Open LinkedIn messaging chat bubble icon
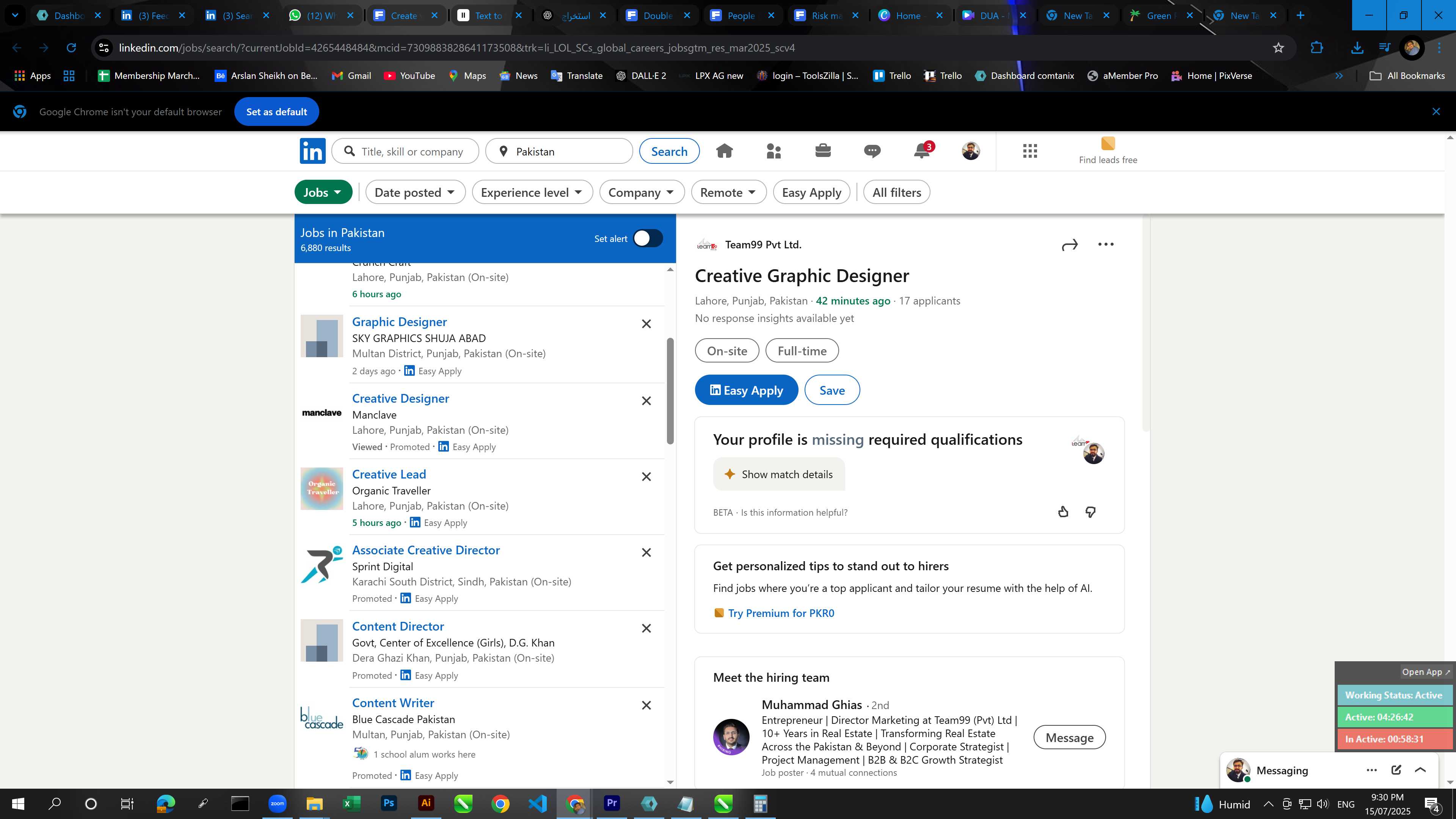The width and height of the screenshot is (1456, 819). 872,151
